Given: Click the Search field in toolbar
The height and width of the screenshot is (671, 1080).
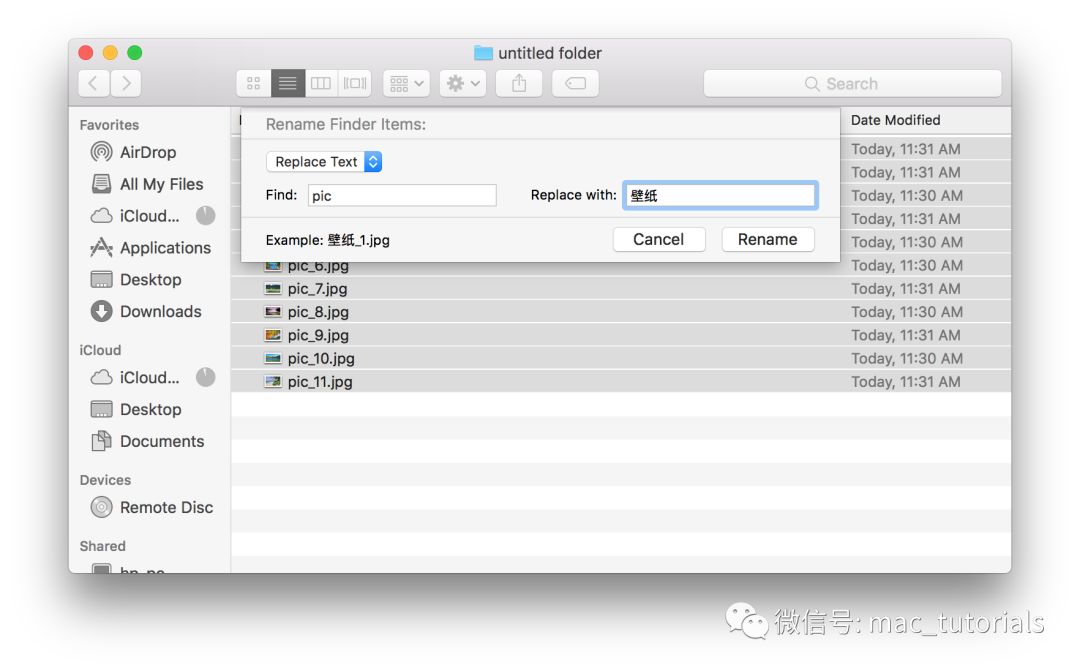Looking at the screenshot, I should point(852,84).
